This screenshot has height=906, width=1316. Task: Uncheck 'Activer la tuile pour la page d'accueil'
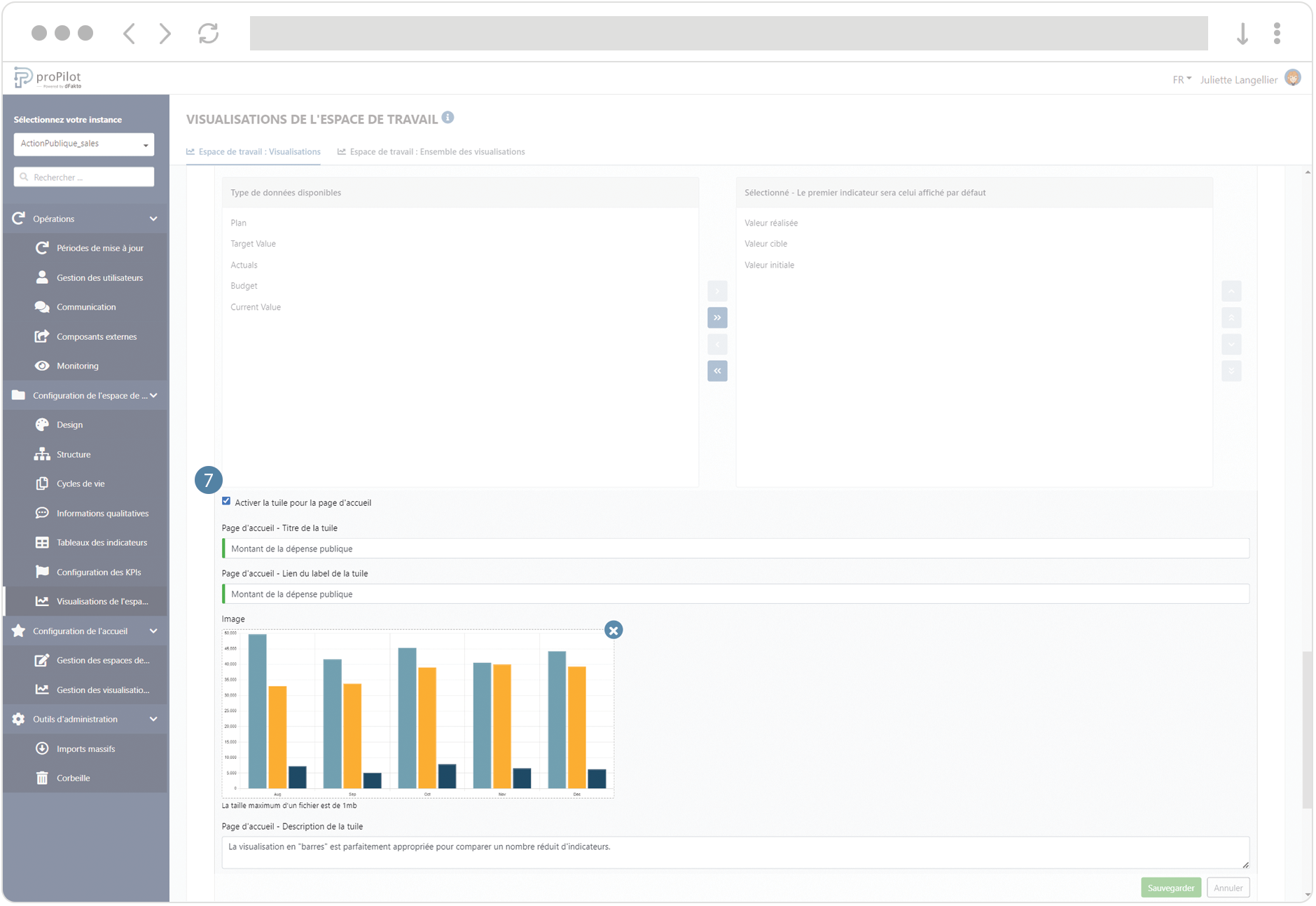[226, 501]
